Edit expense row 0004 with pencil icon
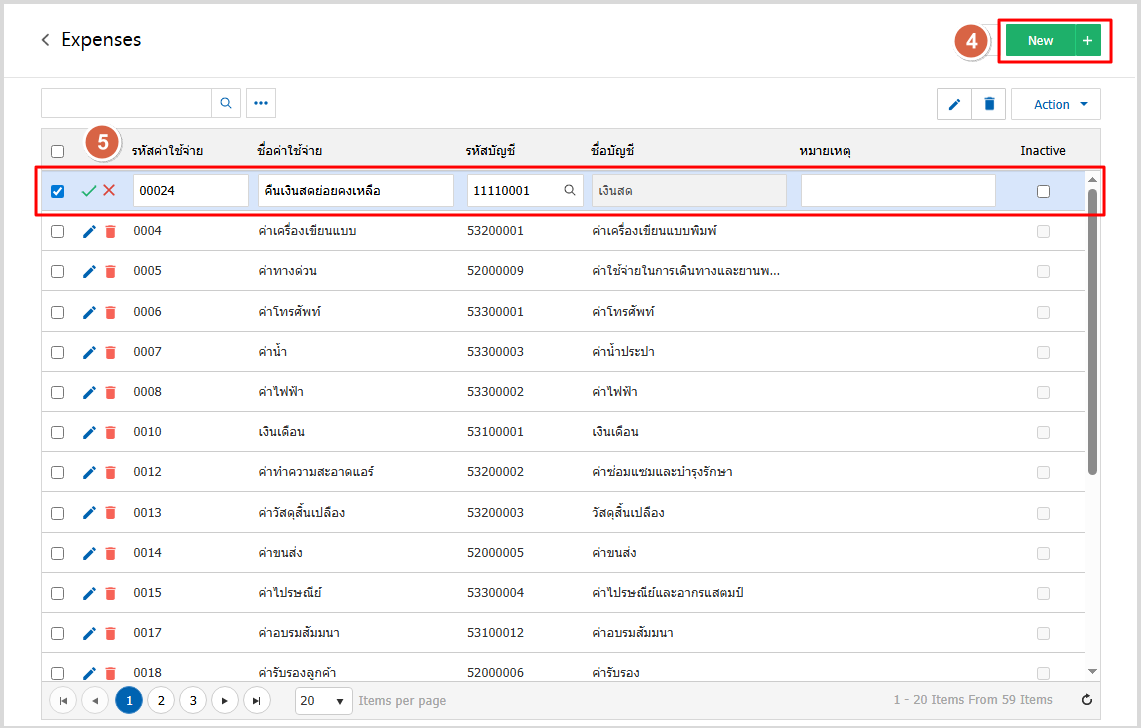Viewport: 1141px width, 728px height. tap(89, 231)
